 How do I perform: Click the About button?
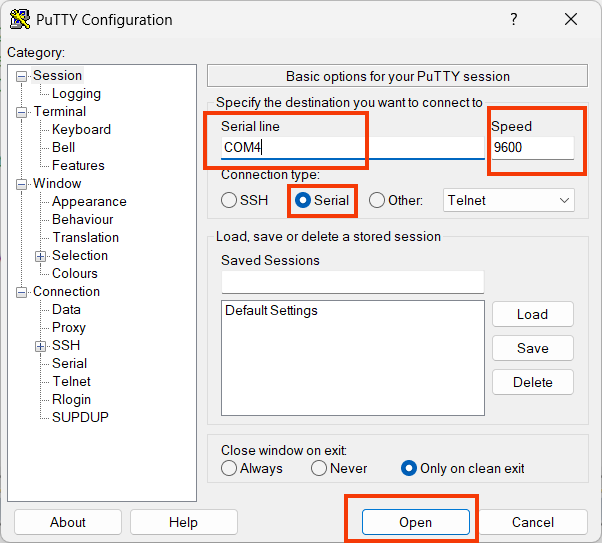[x=68, y=522]
